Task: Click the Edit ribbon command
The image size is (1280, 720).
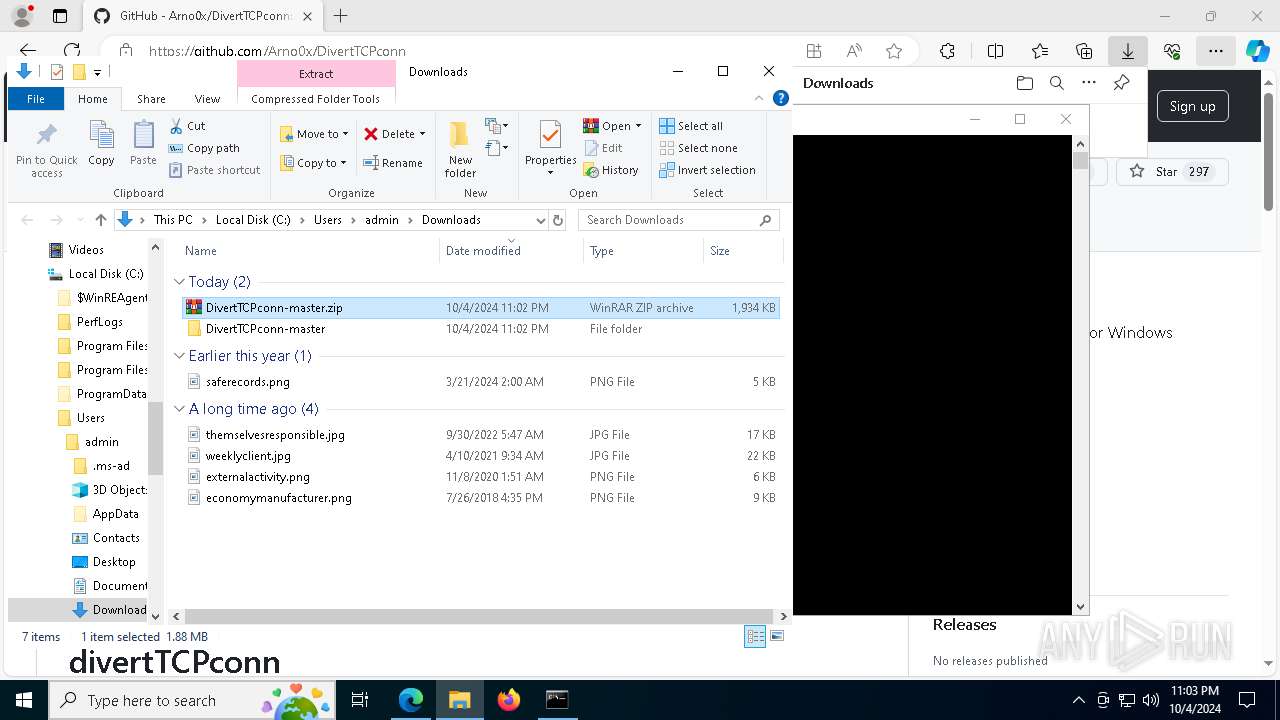Action: (603, 148)
